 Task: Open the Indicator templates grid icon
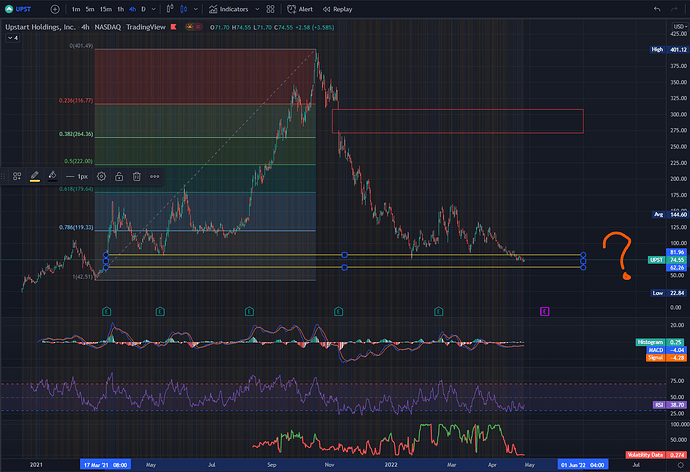point(271,9)
